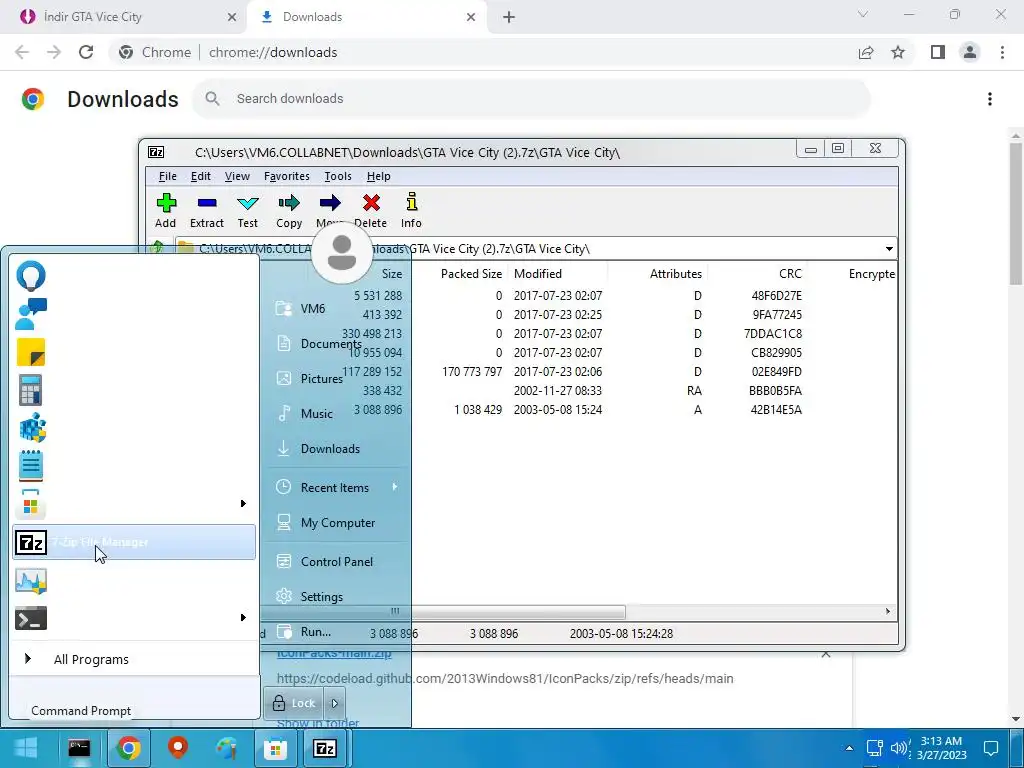Viewport: 1024px width, 768px height.
Task: Select the row with CRC 42B14E5A
Action: (522, 410)
